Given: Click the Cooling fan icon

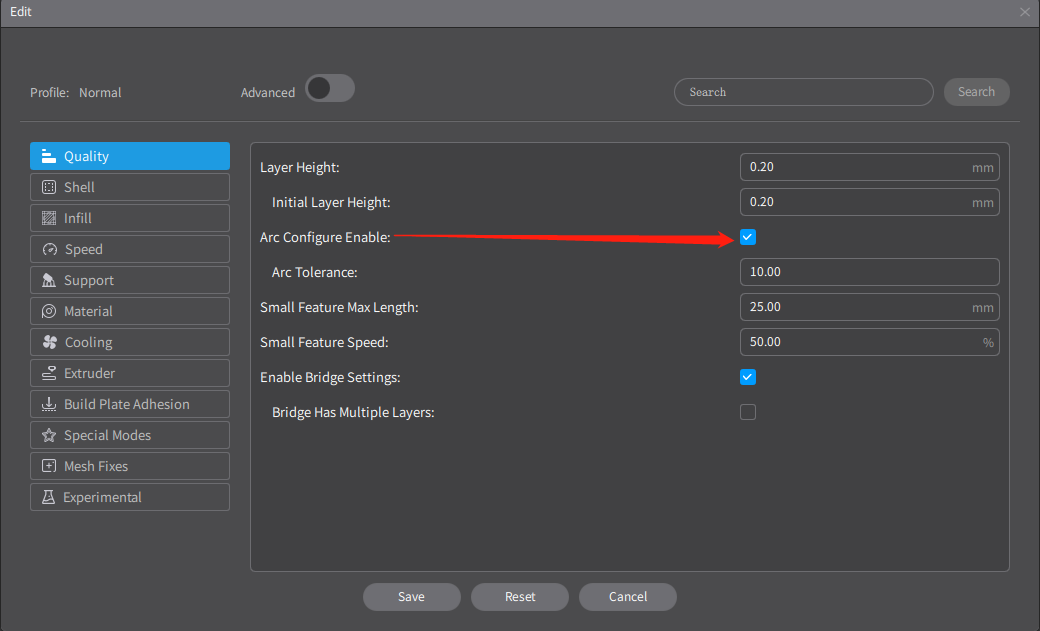Looking at the screenshot, I should click(50, 342).
